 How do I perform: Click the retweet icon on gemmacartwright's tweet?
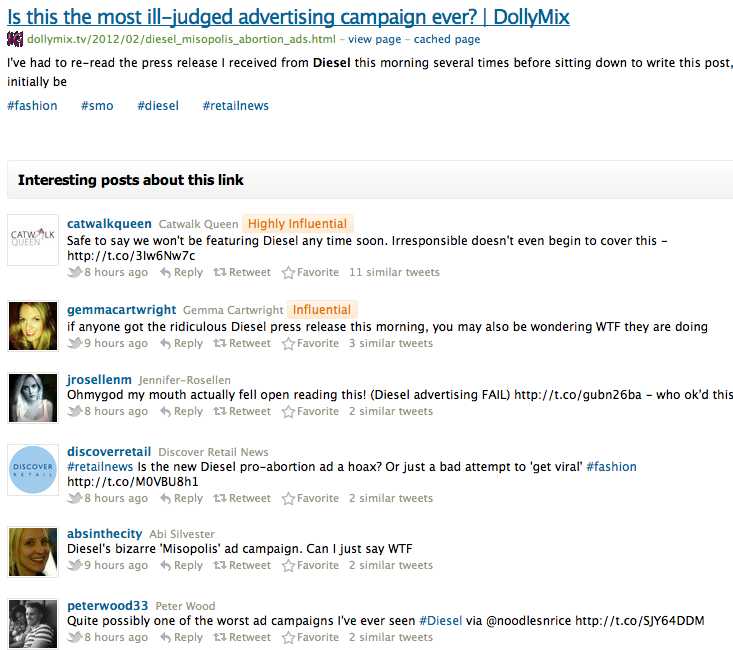[x=220, y=343]
